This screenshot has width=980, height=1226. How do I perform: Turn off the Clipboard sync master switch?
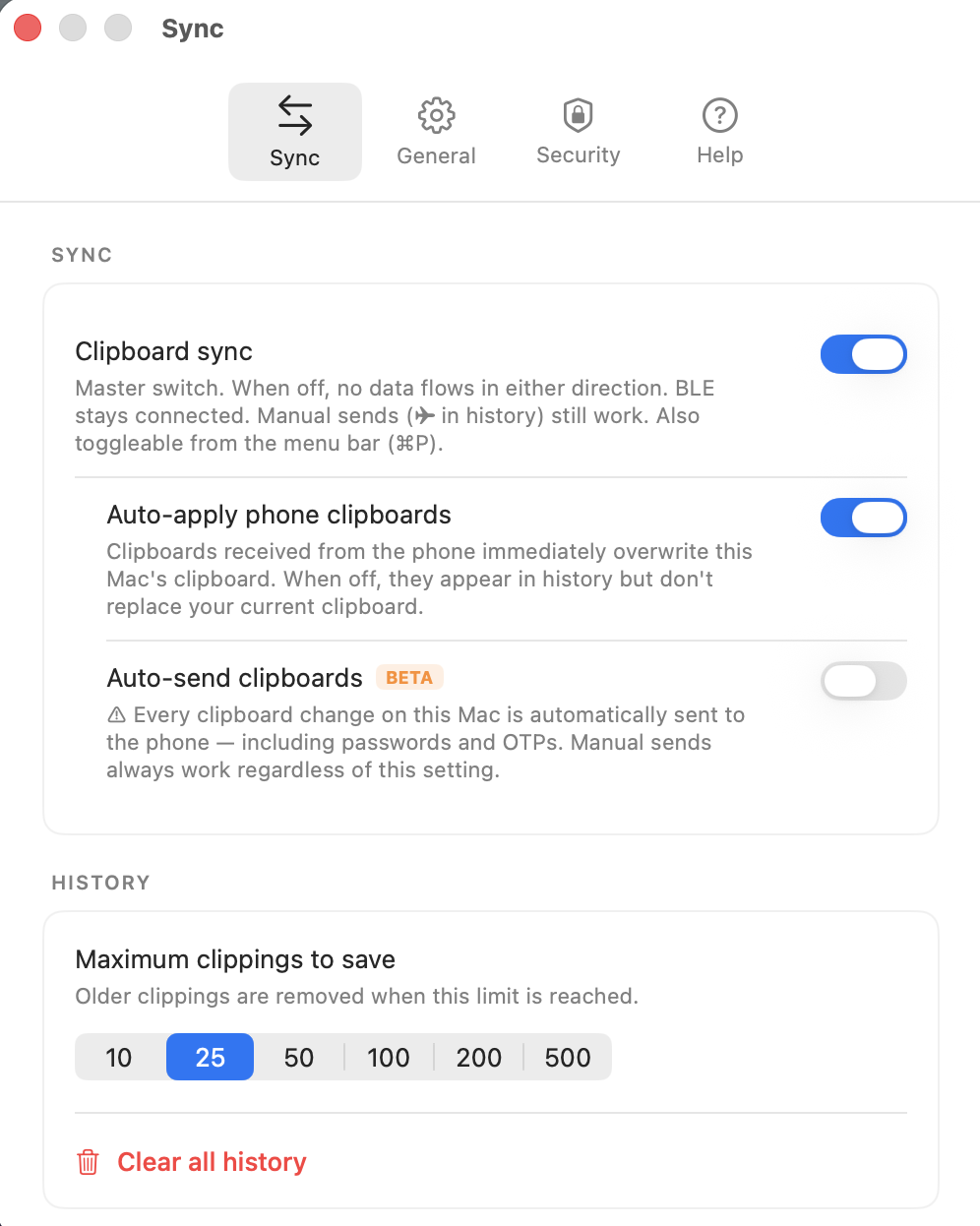(863, 354)
